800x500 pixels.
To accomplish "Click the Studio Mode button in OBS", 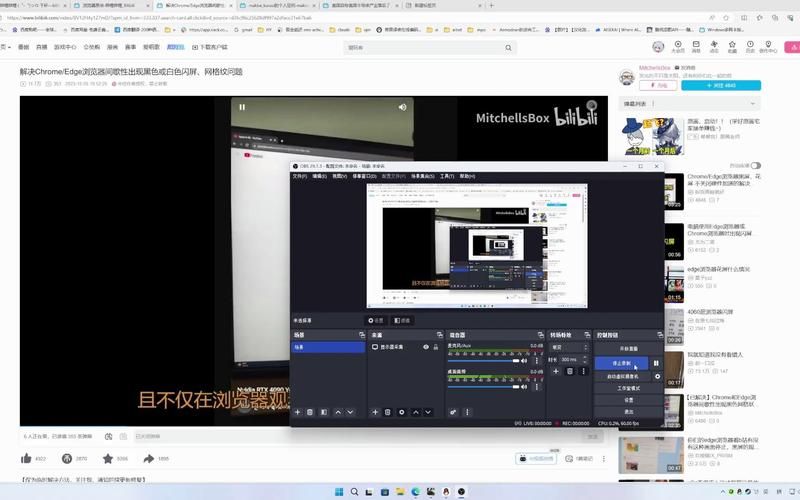I will click(629, 388).
